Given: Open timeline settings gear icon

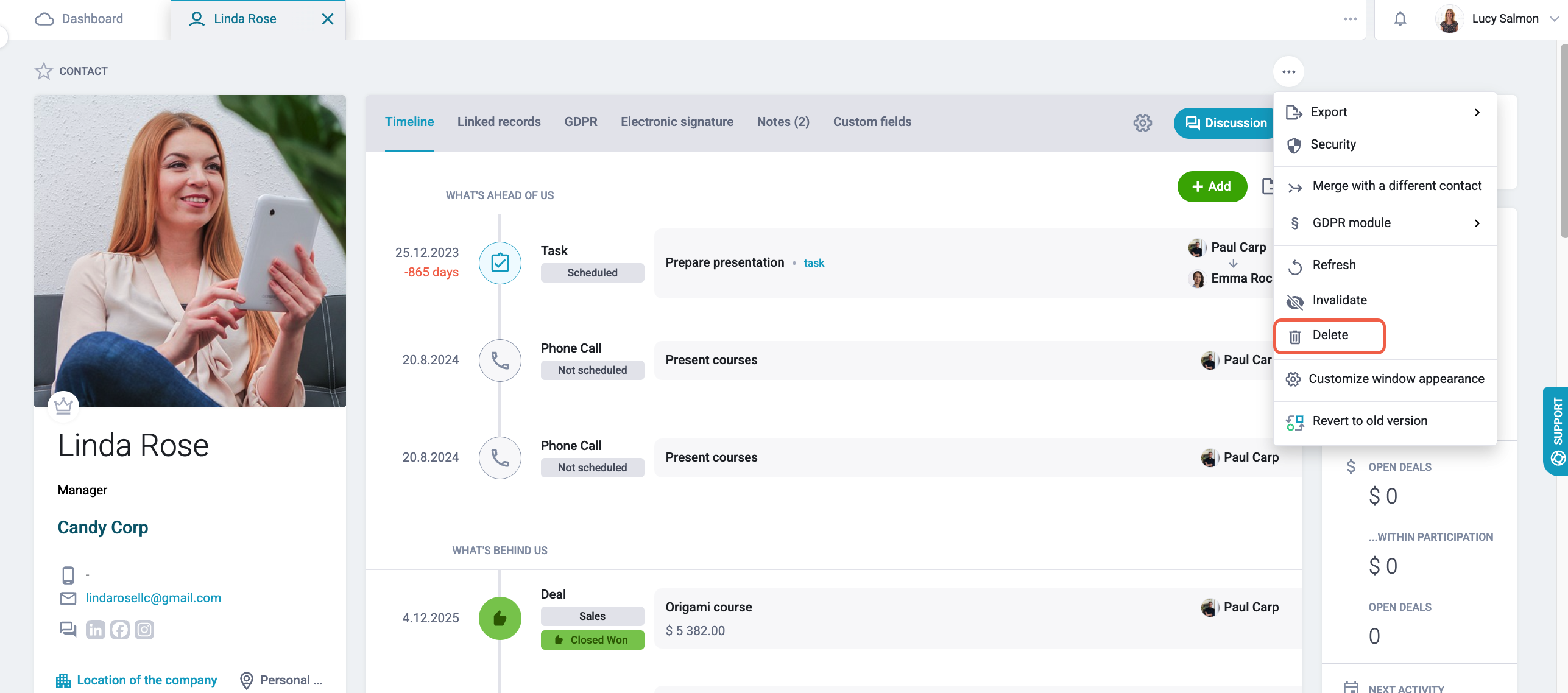Looking at the screenshot, I should pyautogui.click(x=1142, y=123).
